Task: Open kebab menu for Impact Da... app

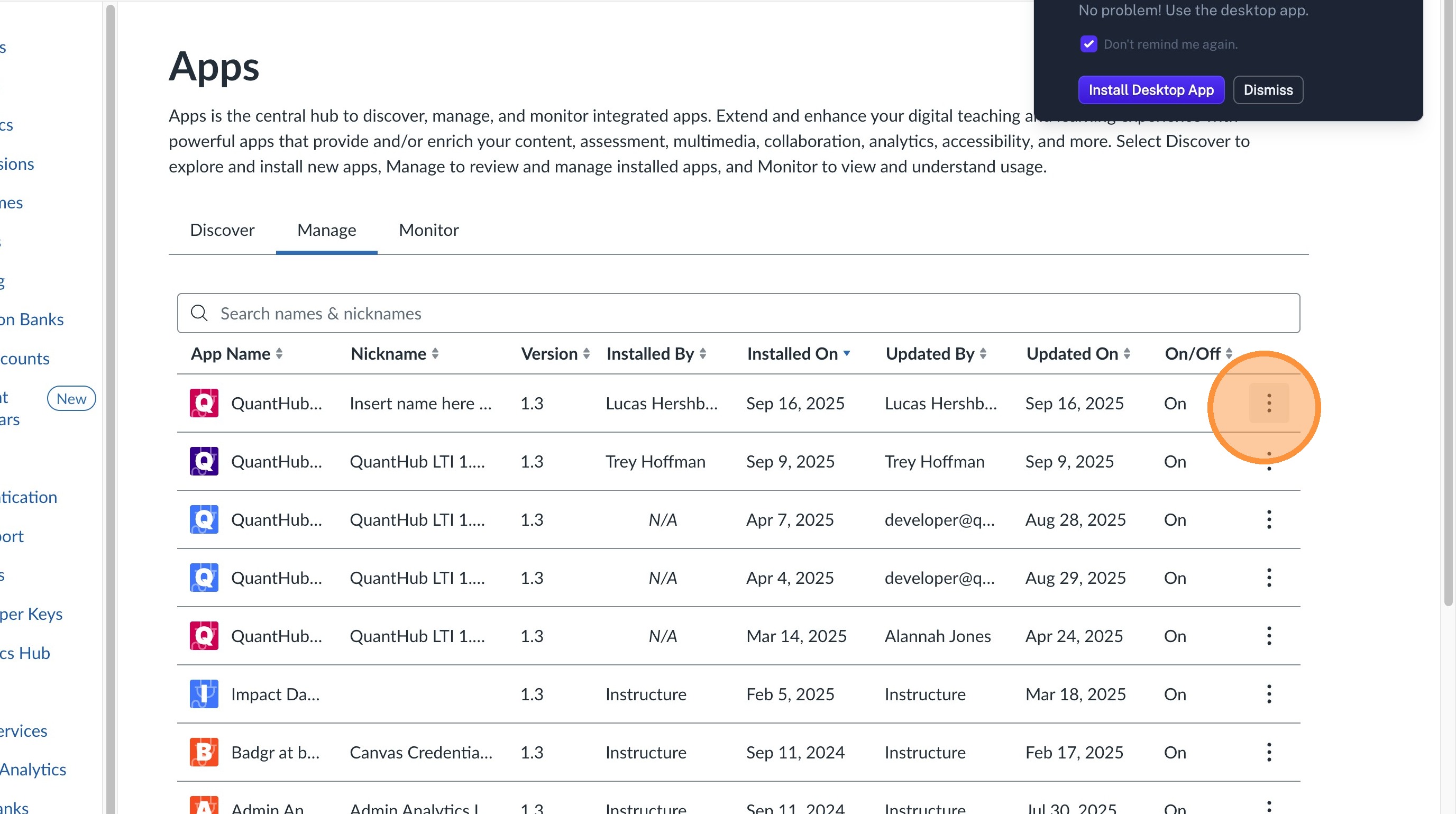Action: (1268, 693)
